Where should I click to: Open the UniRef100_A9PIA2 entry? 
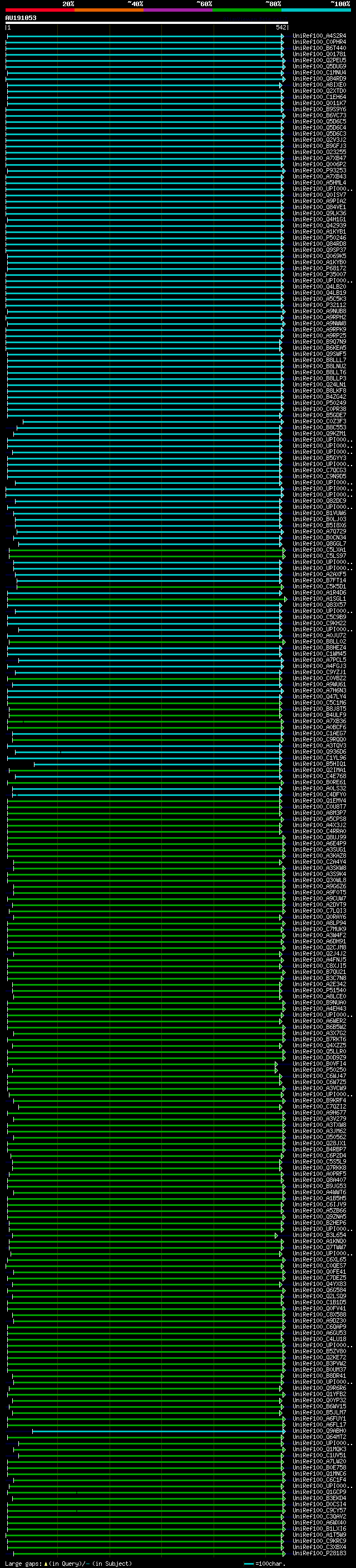319,201
